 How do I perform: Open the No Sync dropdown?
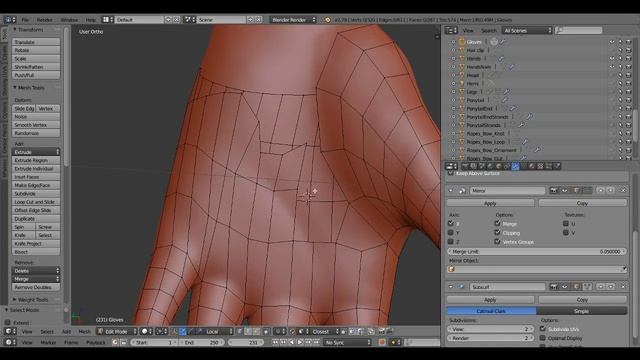[347, 342]
